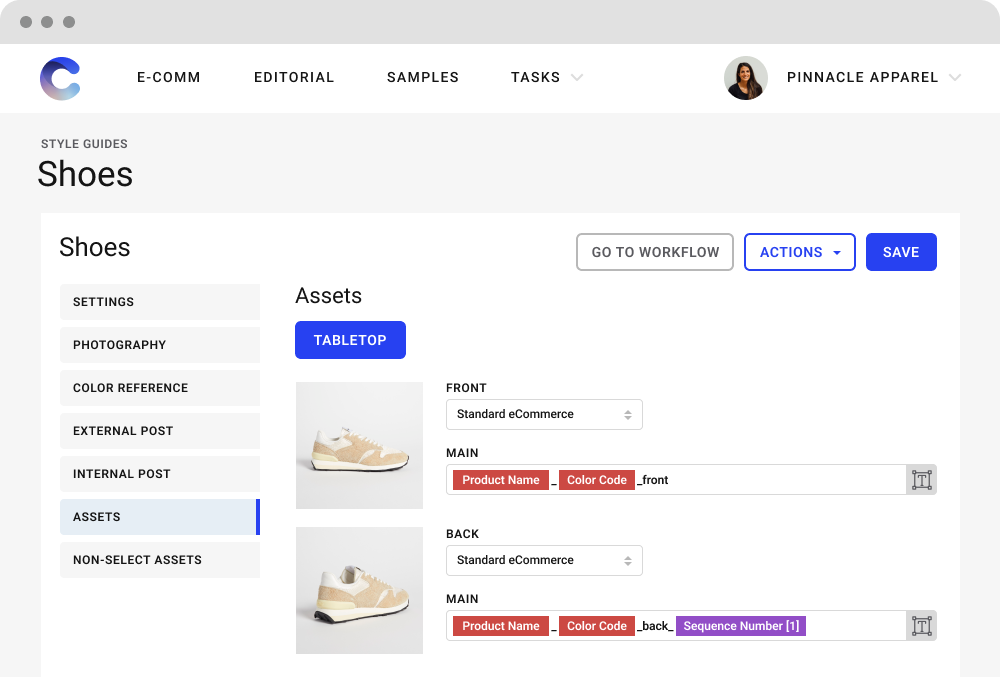
Task: Open the BACK Standard eCommerce selector
Action: pos(544,560)
